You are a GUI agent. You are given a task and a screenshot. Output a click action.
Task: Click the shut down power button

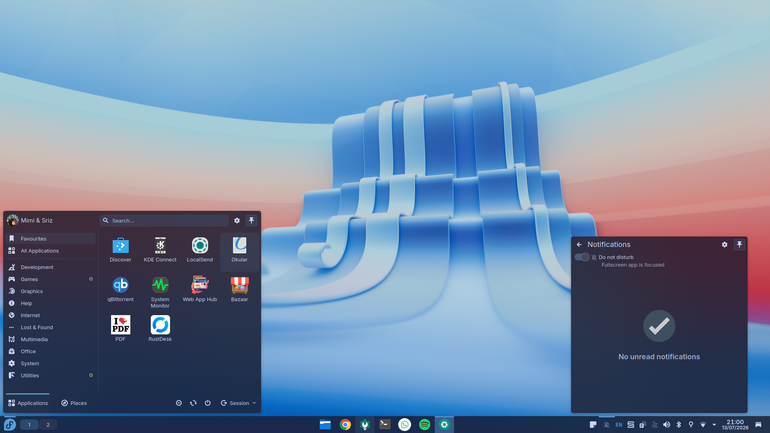click(x=208, y=403)
